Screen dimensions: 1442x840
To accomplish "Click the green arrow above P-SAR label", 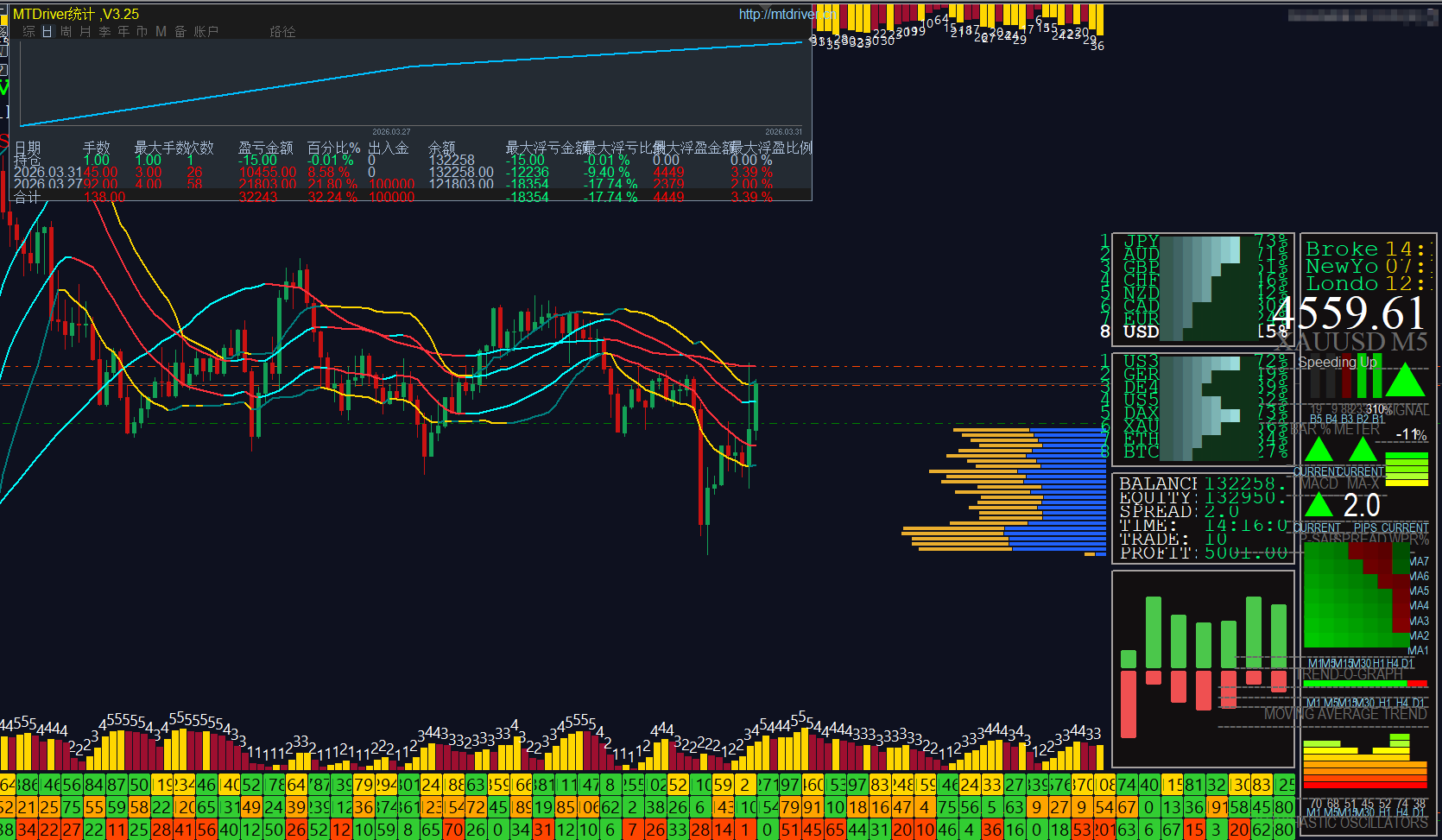I will [x=1319, y=505].
